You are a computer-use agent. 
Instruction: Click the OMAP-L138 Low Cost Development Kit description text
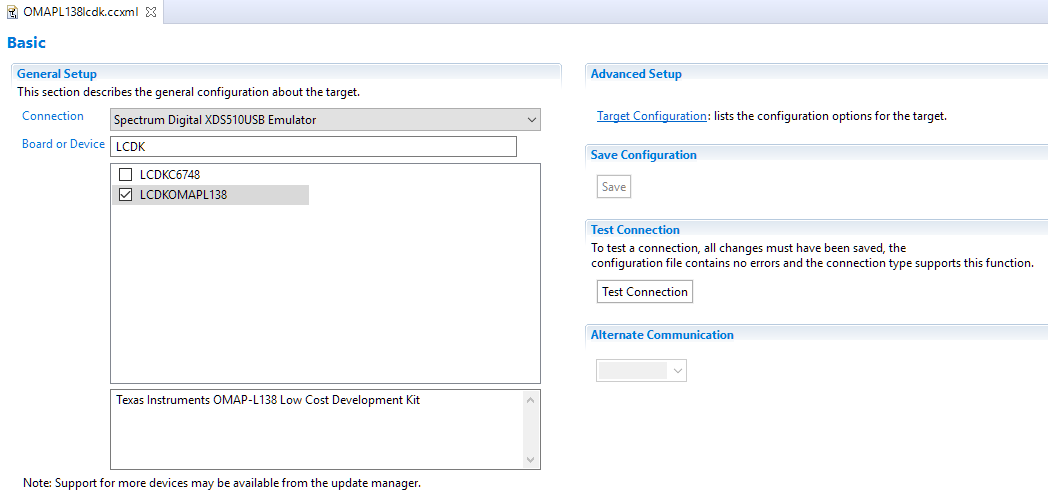[268, 400]
